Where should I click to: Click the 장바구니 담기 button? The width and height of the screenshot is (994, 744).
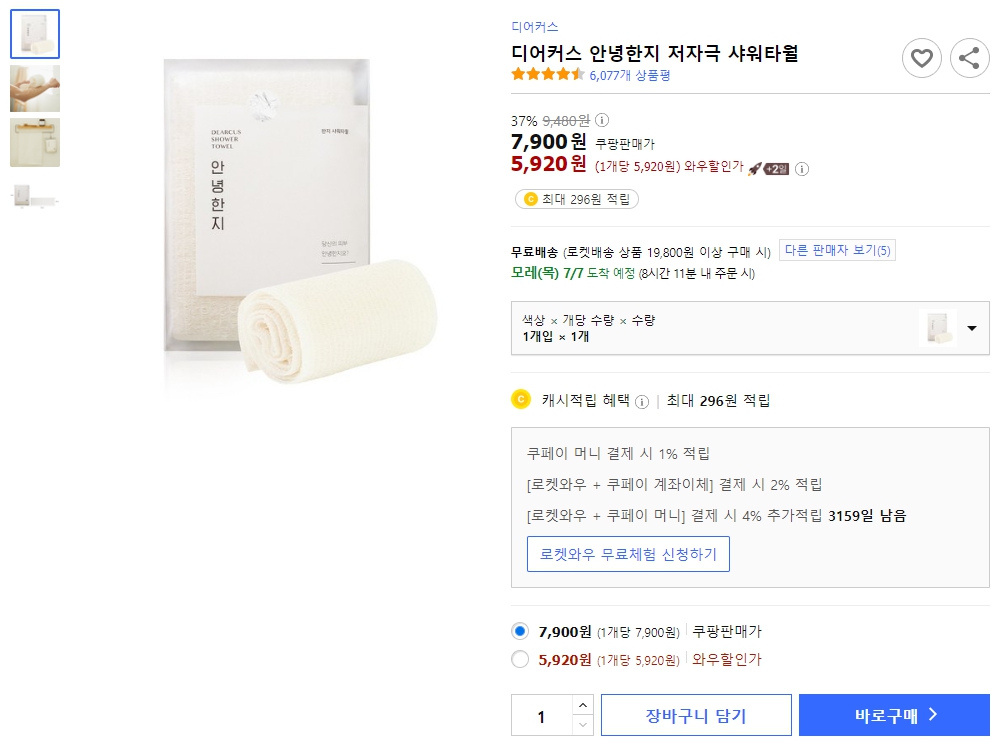695,714
